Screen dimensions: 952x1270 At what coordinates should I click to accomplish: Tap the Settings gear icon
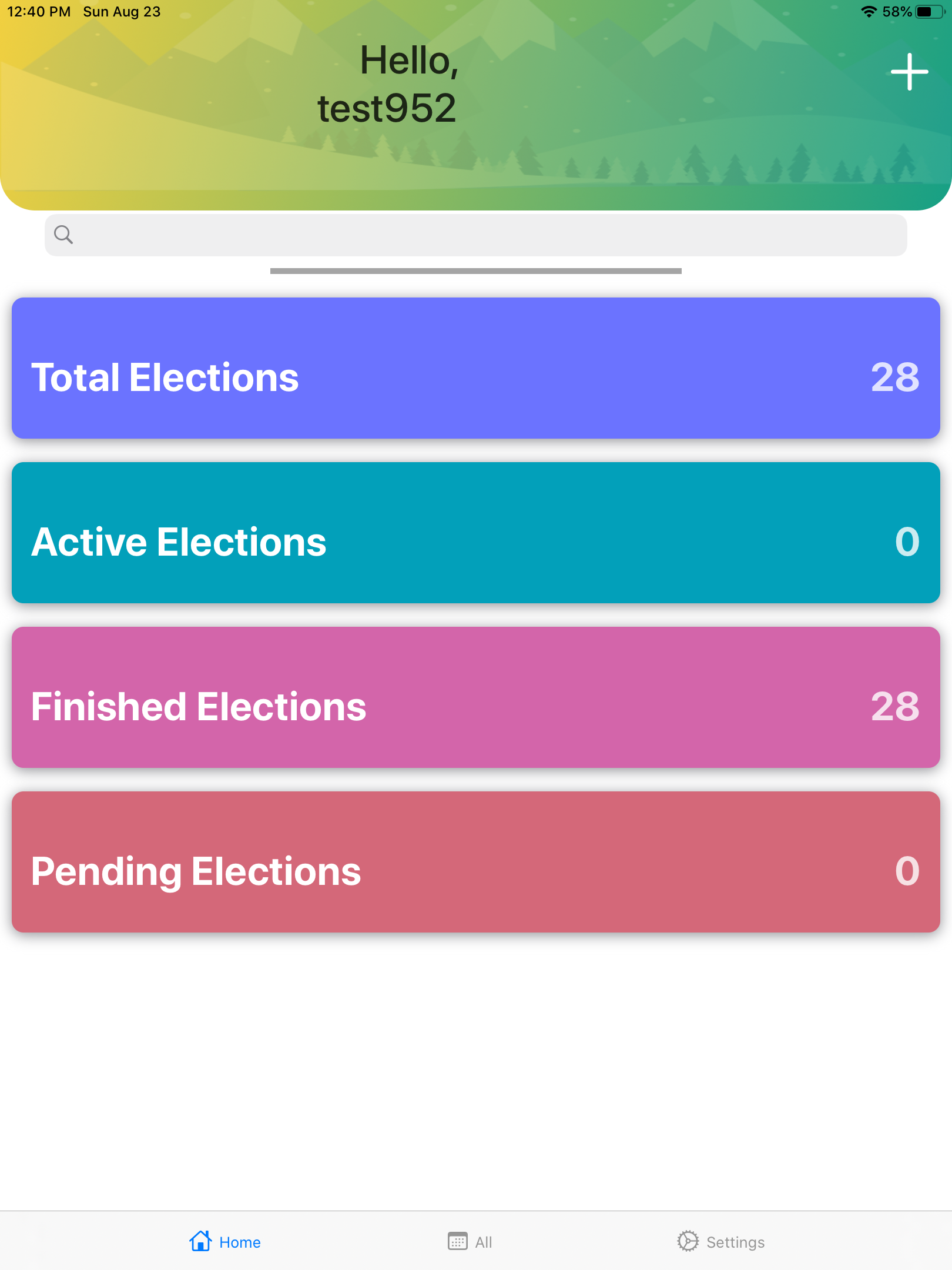pos(688,1241)
